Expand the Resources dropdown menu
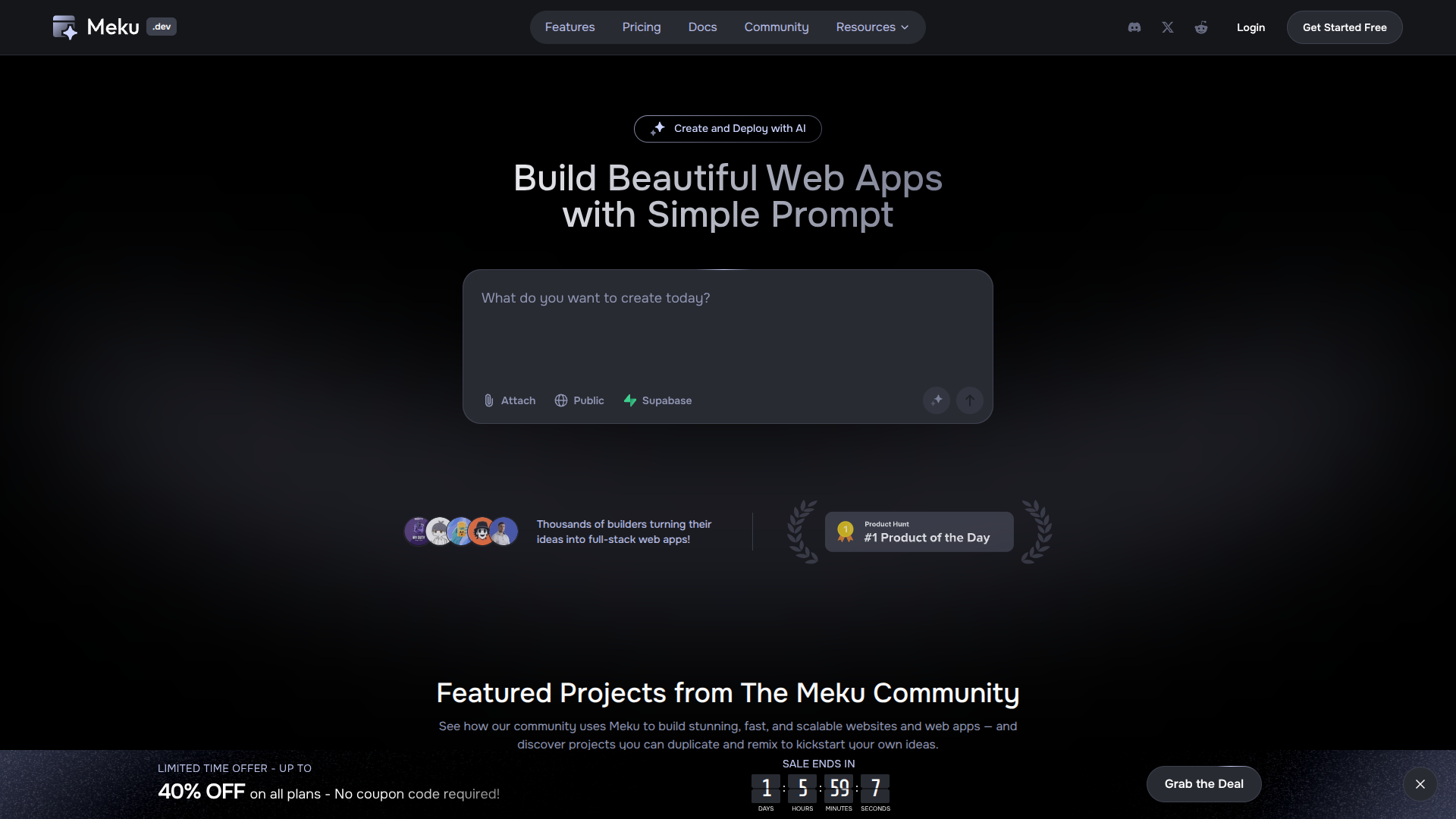The height and width of the screenshot is (819, 1456). 872,27
